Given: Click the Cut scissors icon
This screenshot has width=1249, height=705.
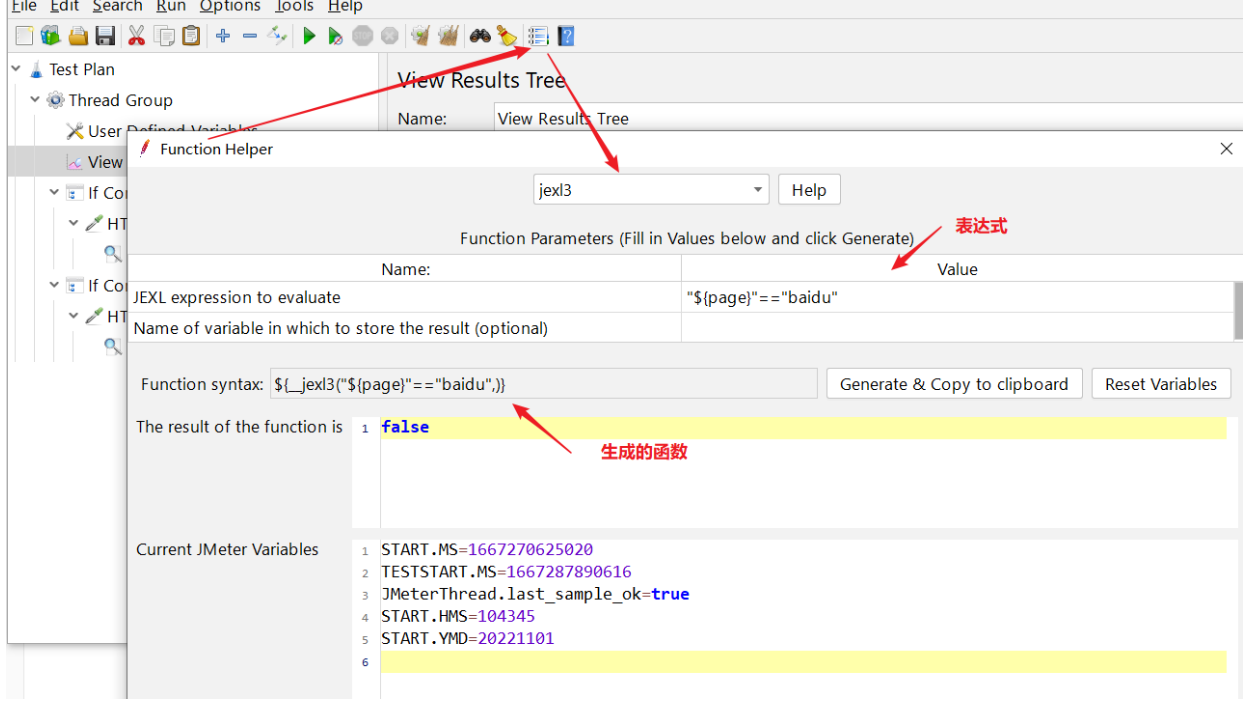Looking at the screenshot, I should [136, 36].
